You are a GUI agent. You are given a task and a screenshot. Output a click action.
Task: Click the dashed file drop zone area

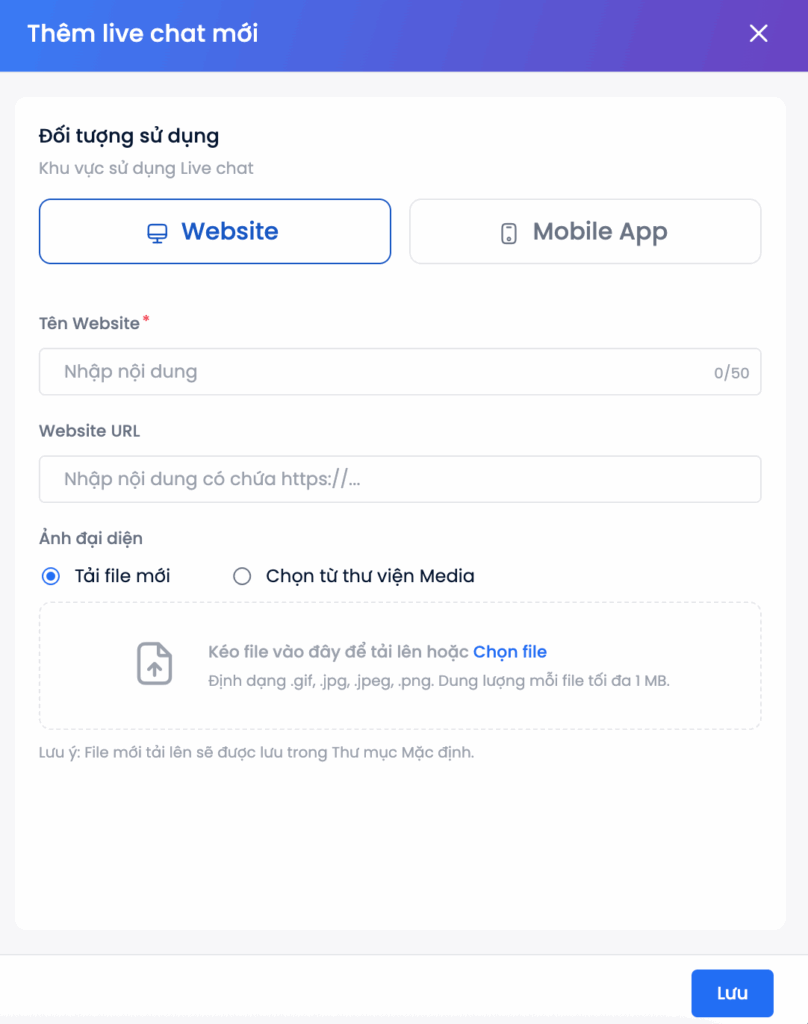point(400,665)
